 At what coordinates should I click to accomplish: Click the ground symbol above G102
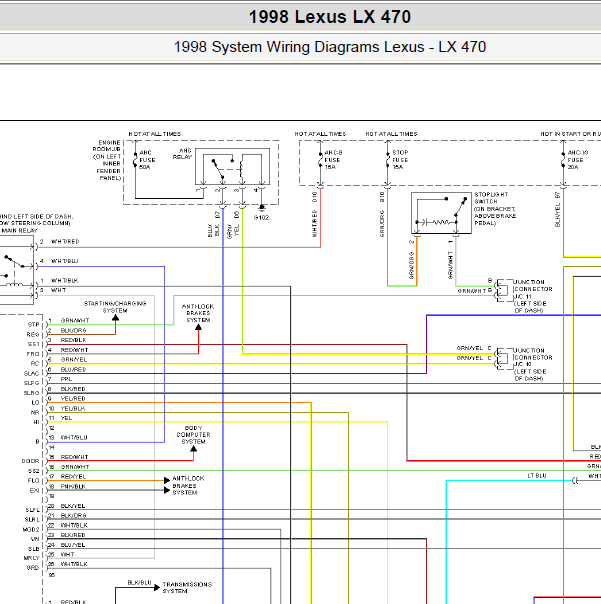[x=262, y=208]
